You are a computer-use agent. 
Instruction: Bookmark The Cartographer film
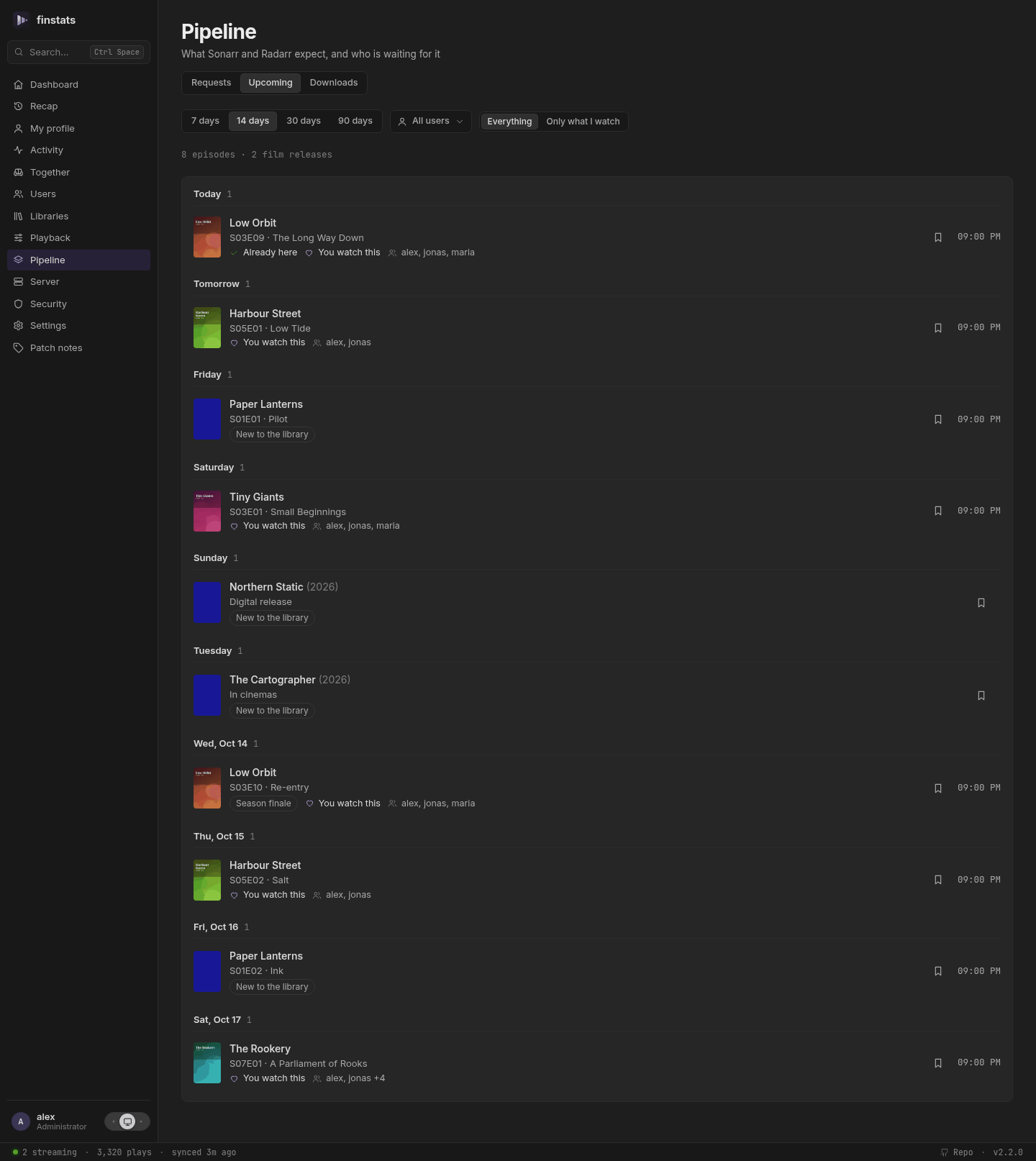981,696
